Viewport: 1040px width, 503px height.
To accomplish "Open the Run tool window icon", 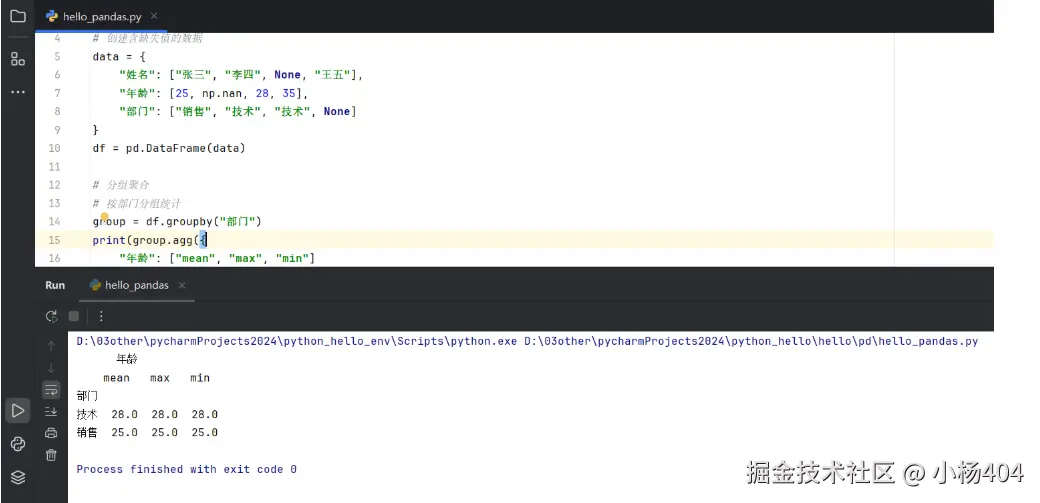I will (17, 410).
